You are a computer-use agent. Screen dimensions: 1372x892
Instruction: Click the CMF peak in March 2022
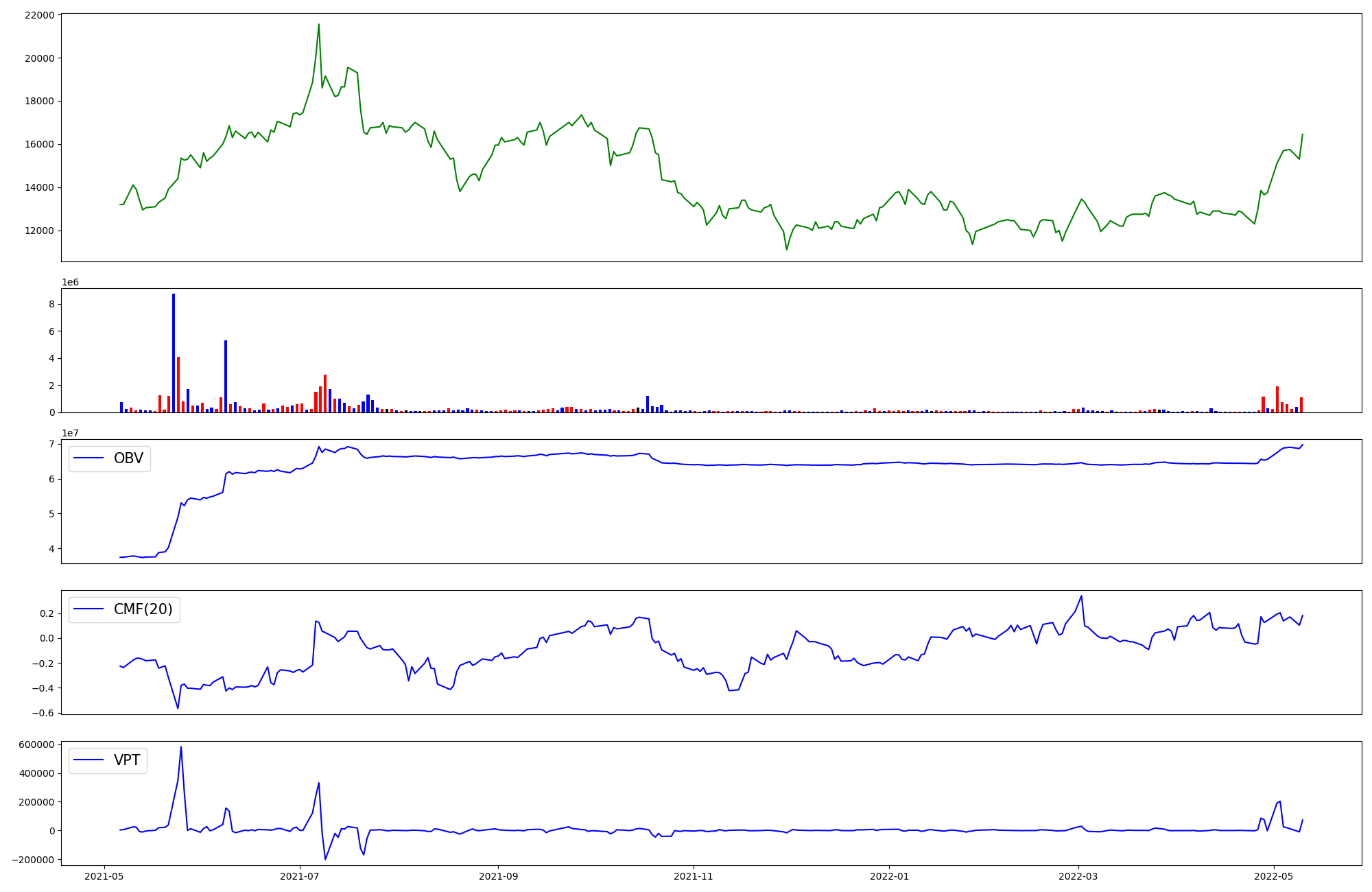point(1081,596)
